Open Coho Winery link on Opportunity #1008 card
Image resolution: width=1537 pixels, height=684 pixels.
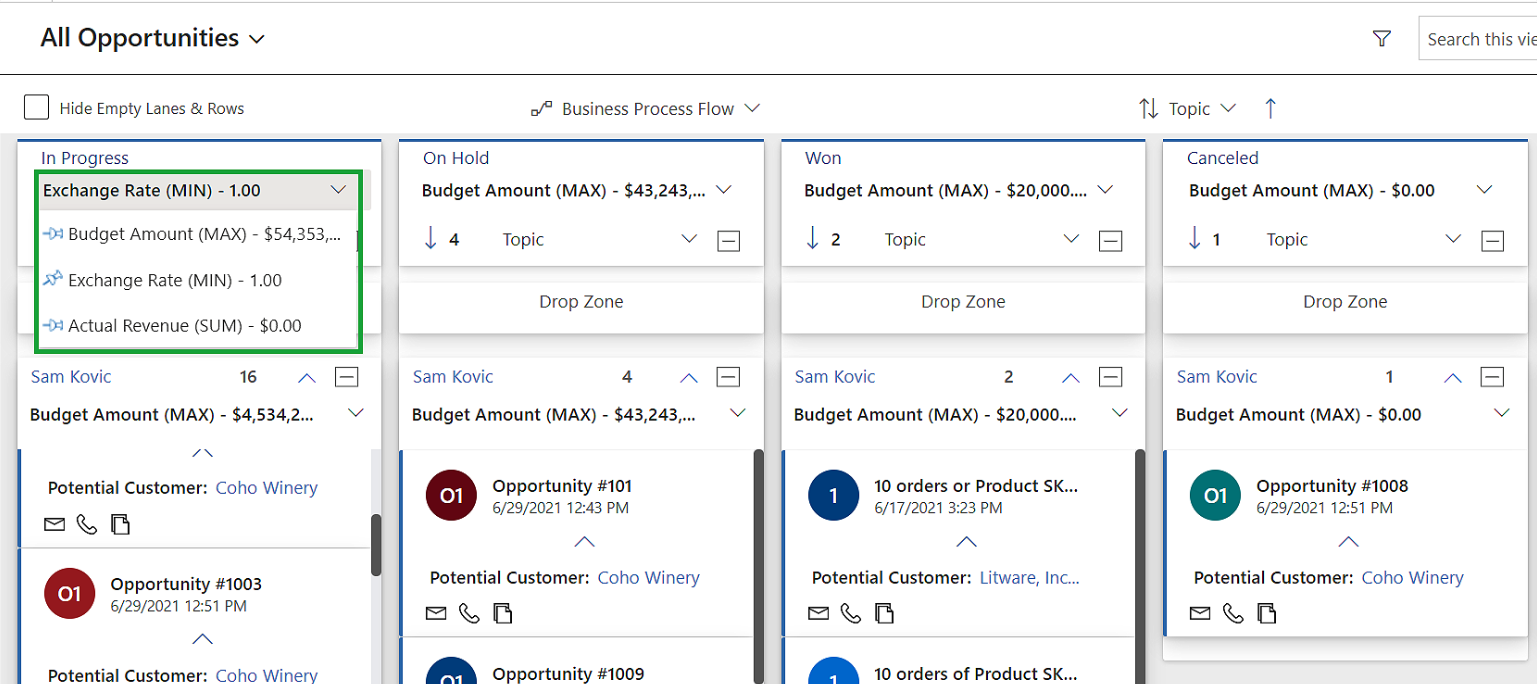point(1413,578)
